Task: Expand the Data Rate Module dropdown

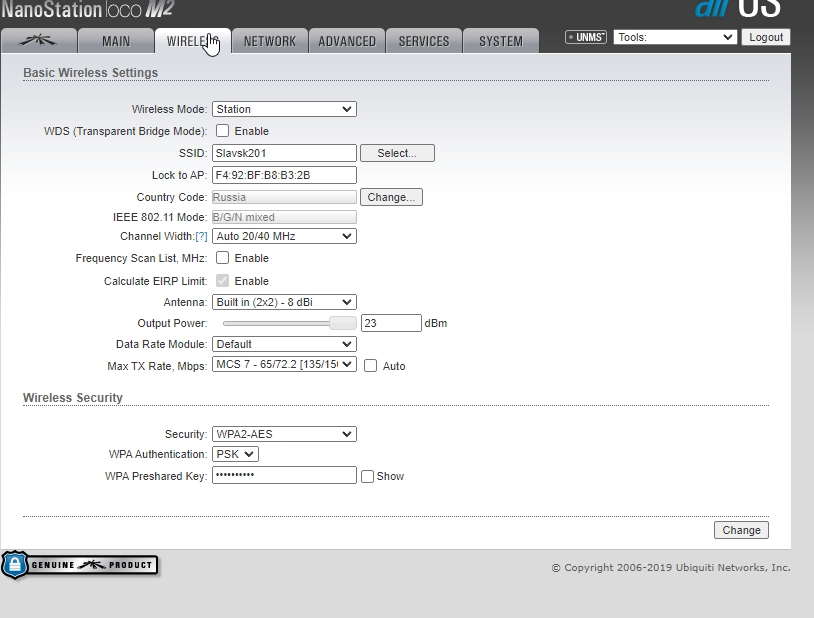Action: click(284, 344)
